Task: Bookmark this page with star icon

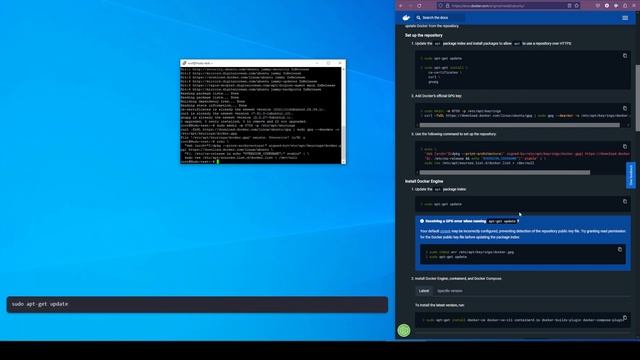Action: point(577,6)
